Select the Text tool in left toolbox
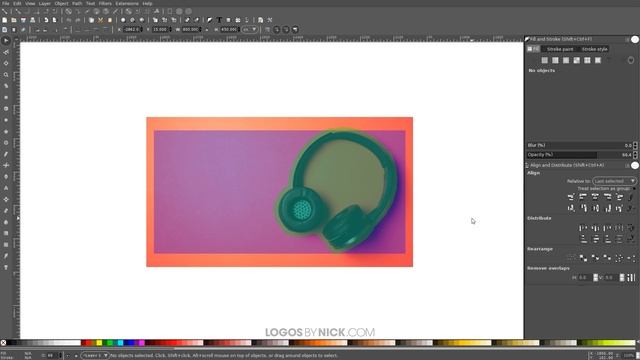 click(x=6, y=188)
